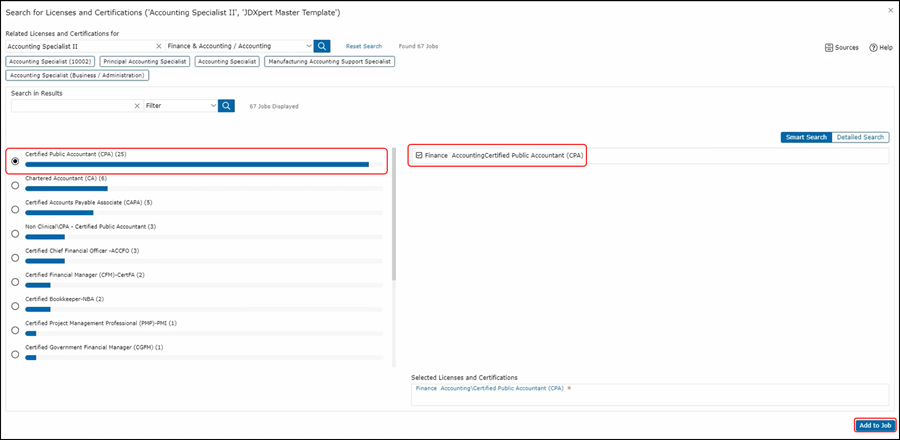This screenshot has width=900, height=440.
Task: Select Certified Bookkeeper-NBA radio button
Action: 14,306
